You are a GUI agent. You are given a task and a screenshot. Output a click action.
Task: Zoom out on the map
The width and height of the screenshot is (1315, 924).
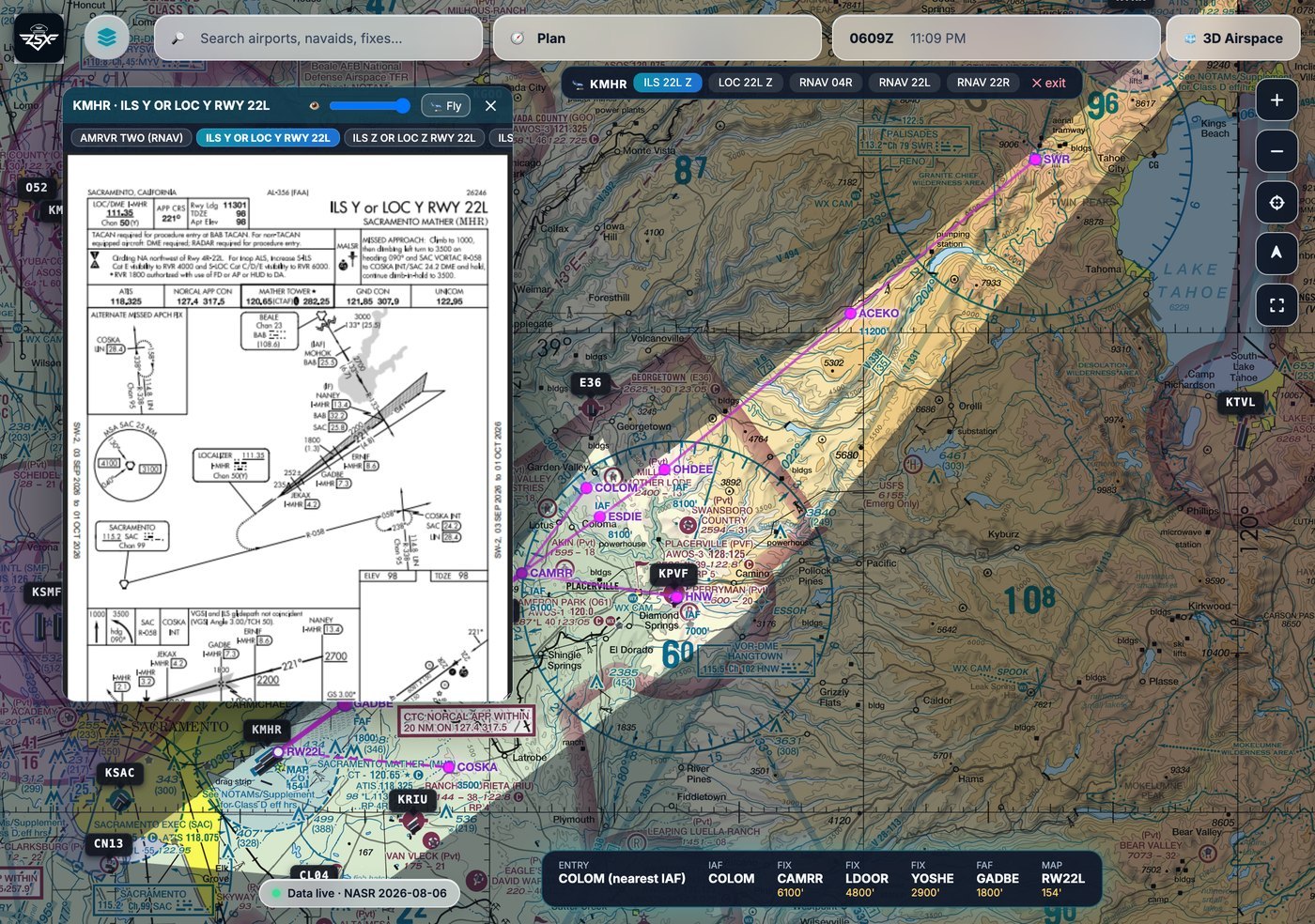click(x=1276, y=151)
